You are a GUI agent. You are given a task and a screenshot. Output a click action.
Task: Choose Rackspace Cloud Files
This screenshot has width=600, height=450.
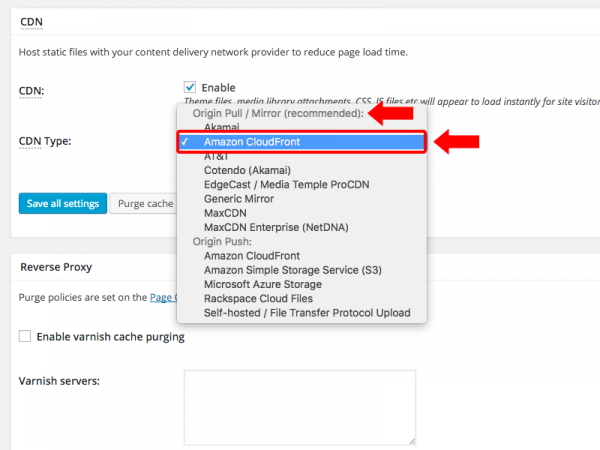302,298
